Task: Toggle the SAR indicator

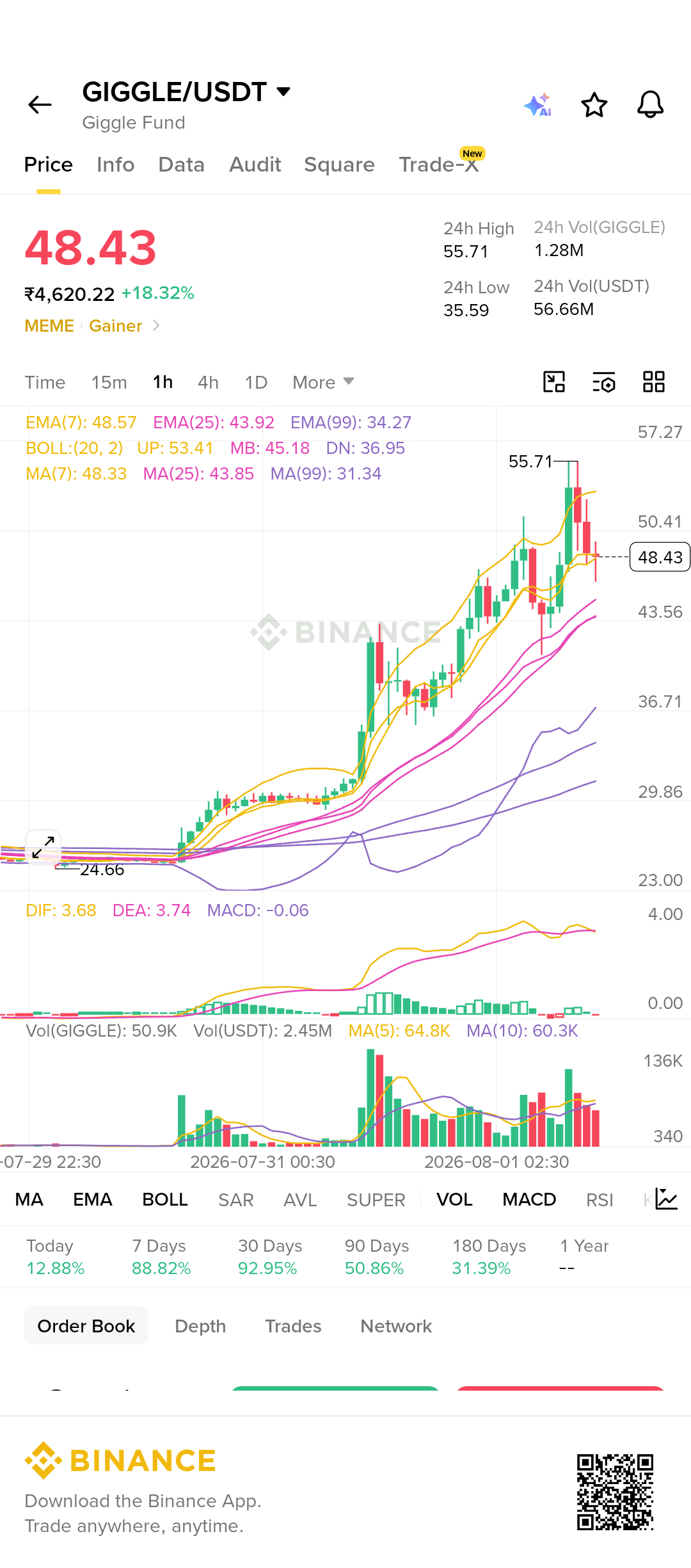Action: tap(236, 1199)
